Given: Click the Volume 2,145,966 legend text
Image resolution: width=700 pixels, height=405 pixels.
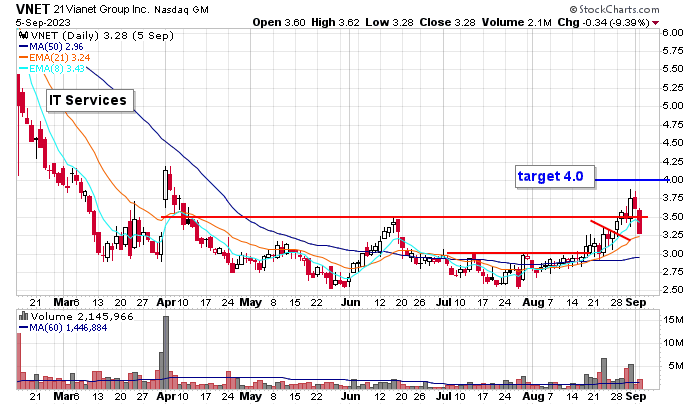Looking at the screenshot, I should pyautogui.click(x=82, y=317).
